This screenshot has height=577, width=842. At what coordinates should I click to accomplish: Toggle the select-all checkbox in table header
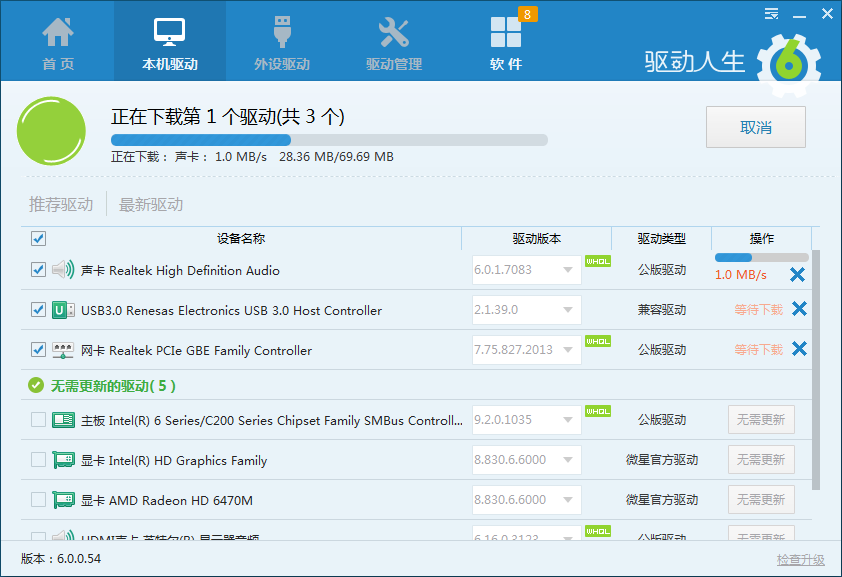(38, 239)
